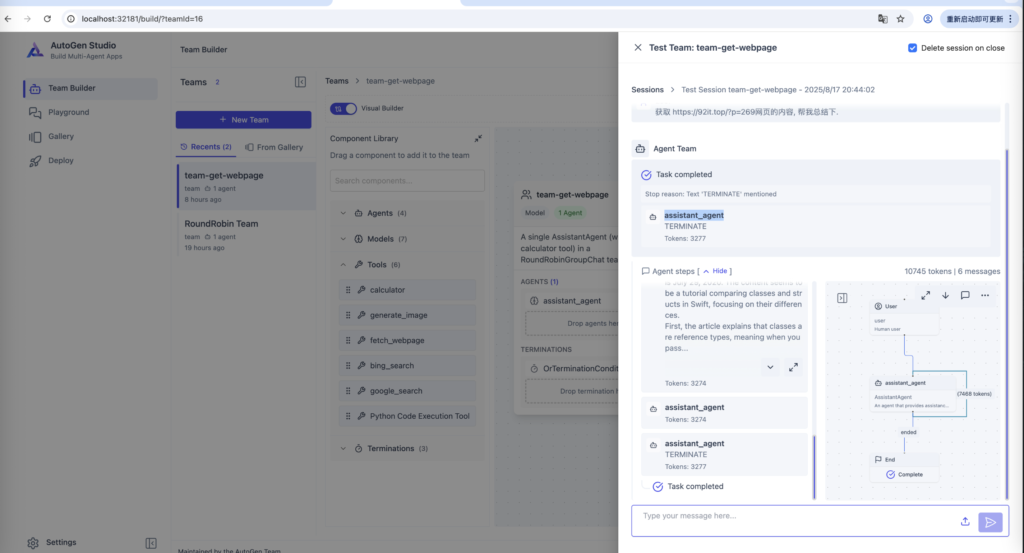
Task: Click the wrench icon beside fetch_webpage
Action: tap(361, 340)
